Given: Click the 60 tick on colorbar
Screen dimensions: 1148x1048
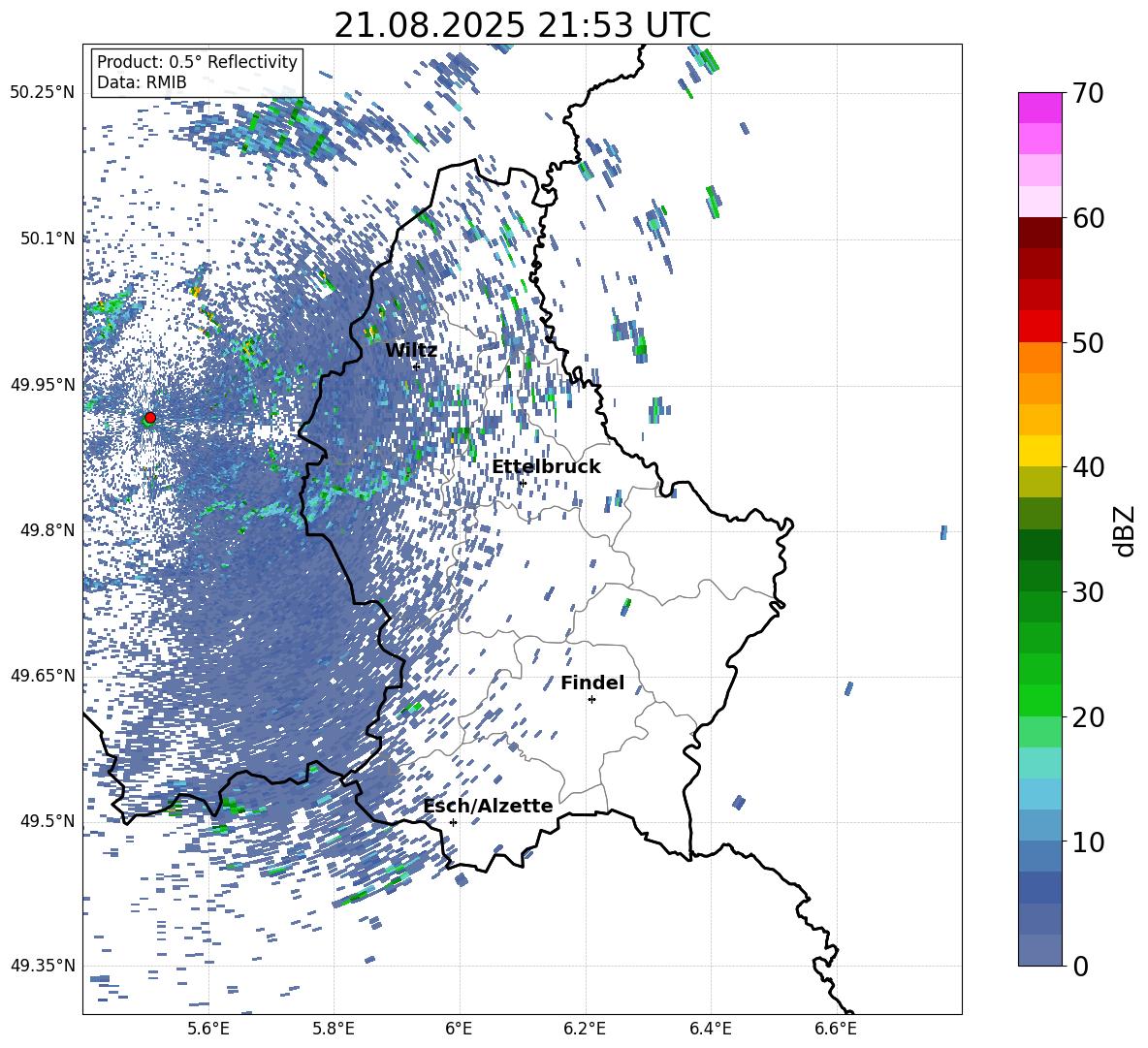Looking at the screenshot, I should pyautogui.click(x=1088, y=218).
